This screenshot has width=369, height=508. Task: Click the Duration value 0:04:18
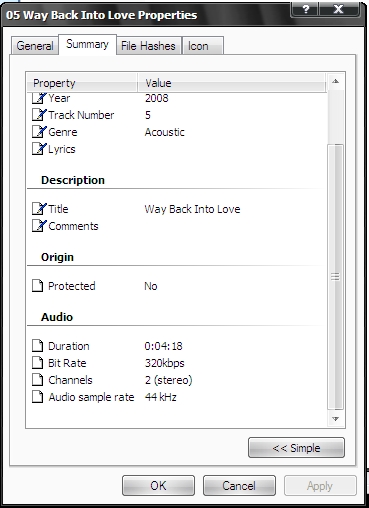pos(163,346)
